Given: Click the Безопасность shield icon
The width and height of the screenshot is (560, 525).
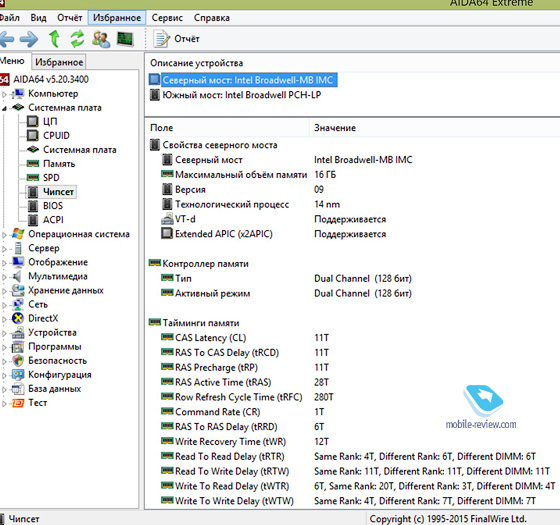Looking at the screenshot, I should coord(18,360).
